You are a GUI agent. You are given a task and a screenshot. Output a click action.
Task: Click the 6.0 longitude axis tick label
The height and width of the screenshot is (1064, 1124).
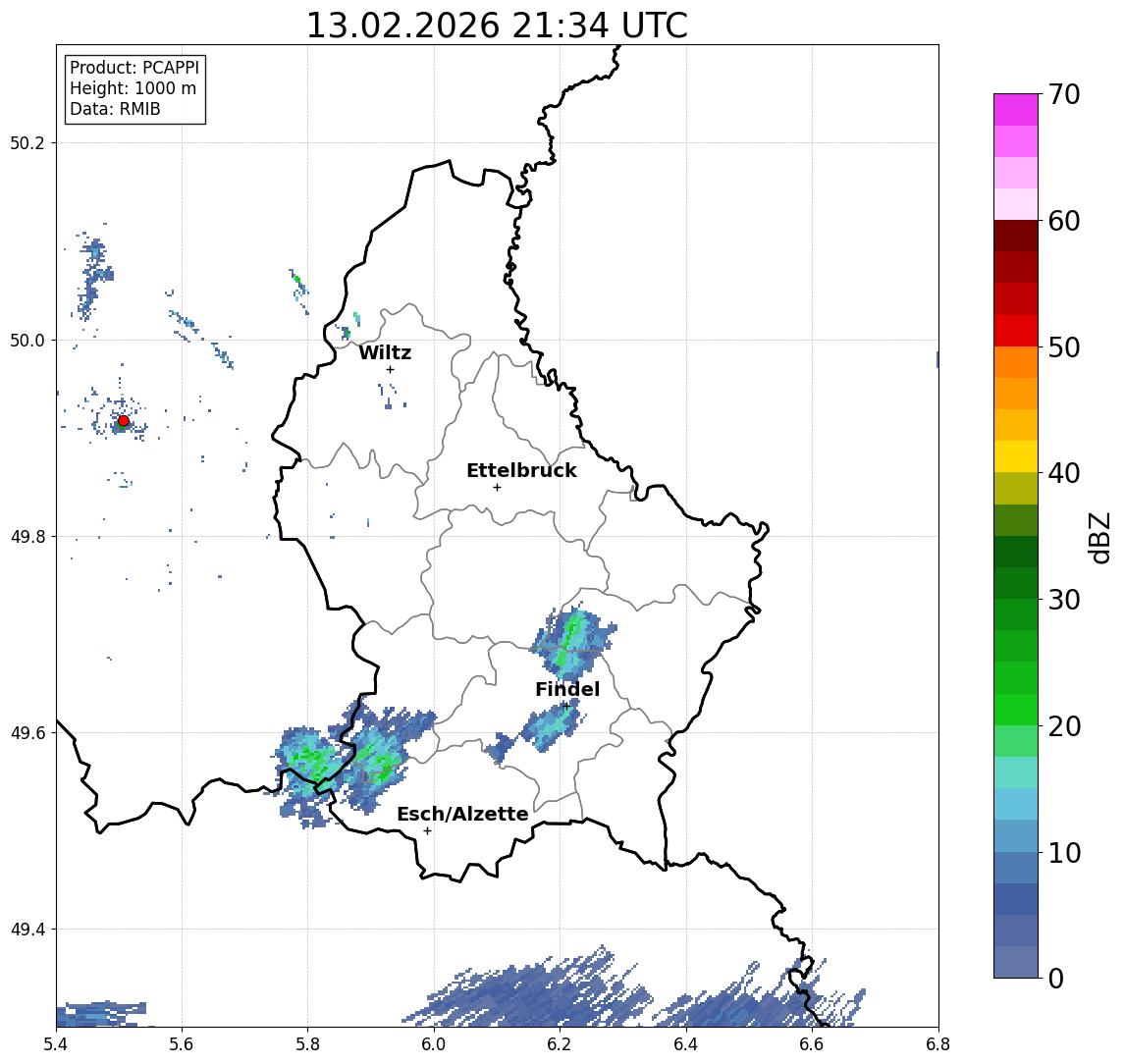click(434, 1044)
